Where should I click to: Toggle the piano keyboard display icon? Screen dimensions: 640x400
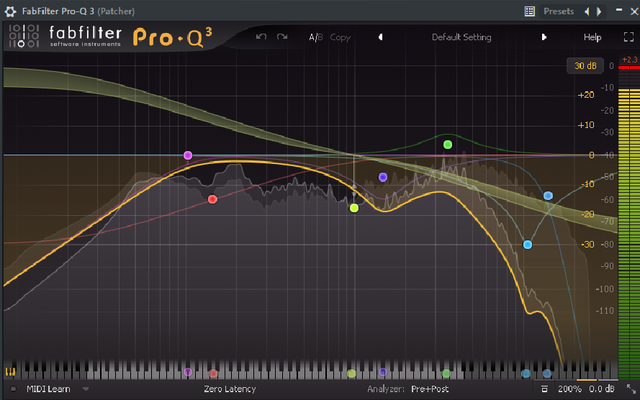[10, 372]
